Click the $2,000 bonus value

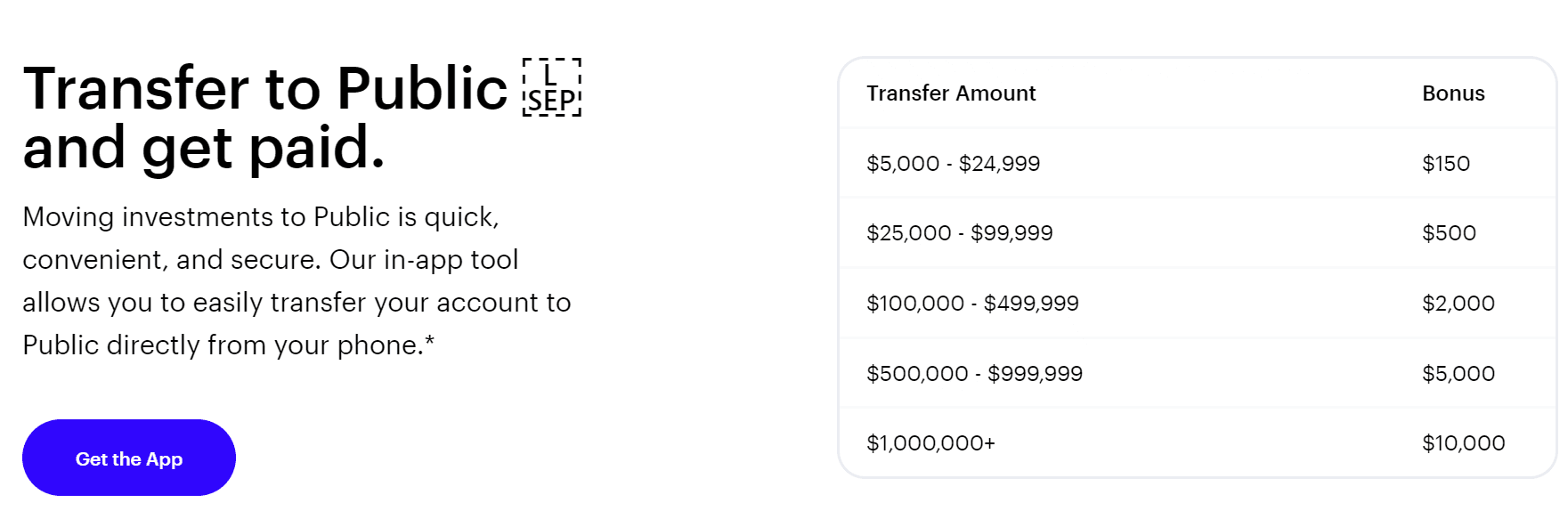pos(1458,304)
